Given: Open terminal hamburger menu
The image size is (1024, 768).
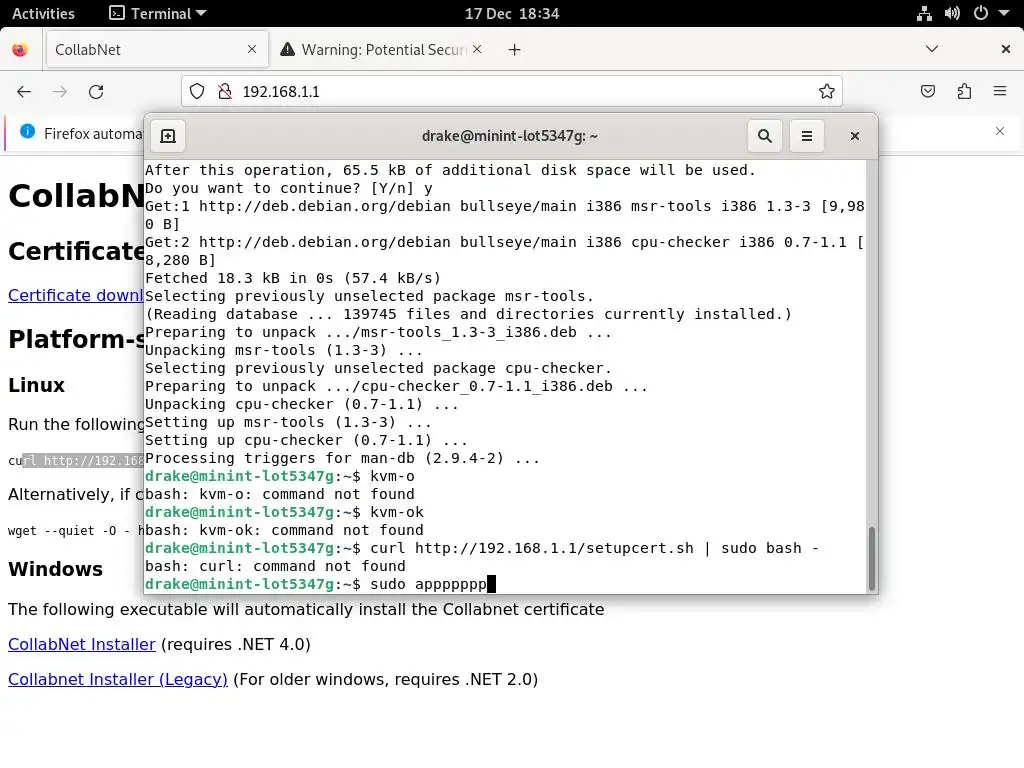Looking at the screenshot, I should 807,136.
